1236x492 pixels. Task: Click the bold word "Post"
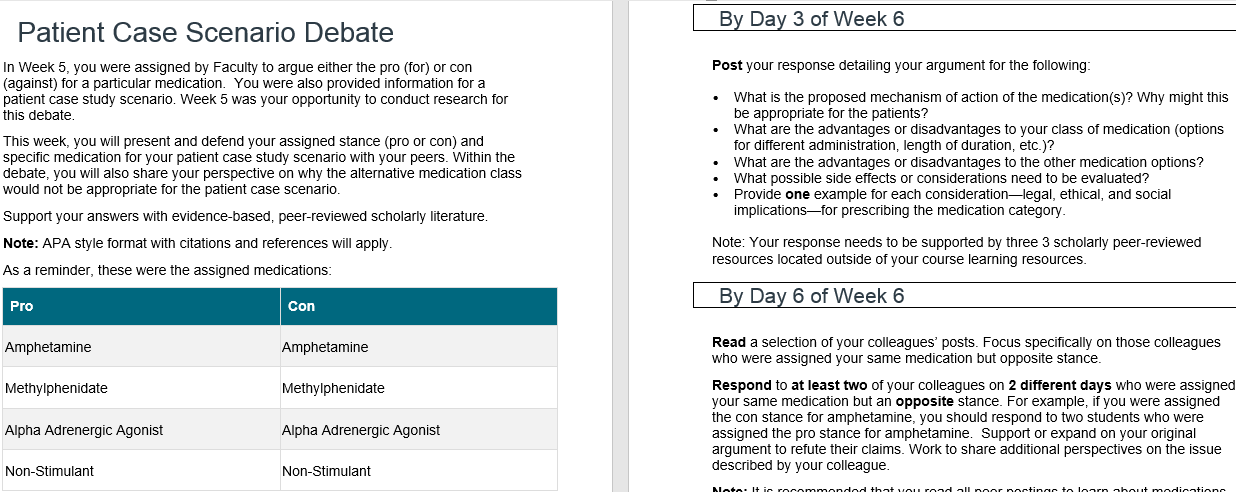[x=727, y=66]
